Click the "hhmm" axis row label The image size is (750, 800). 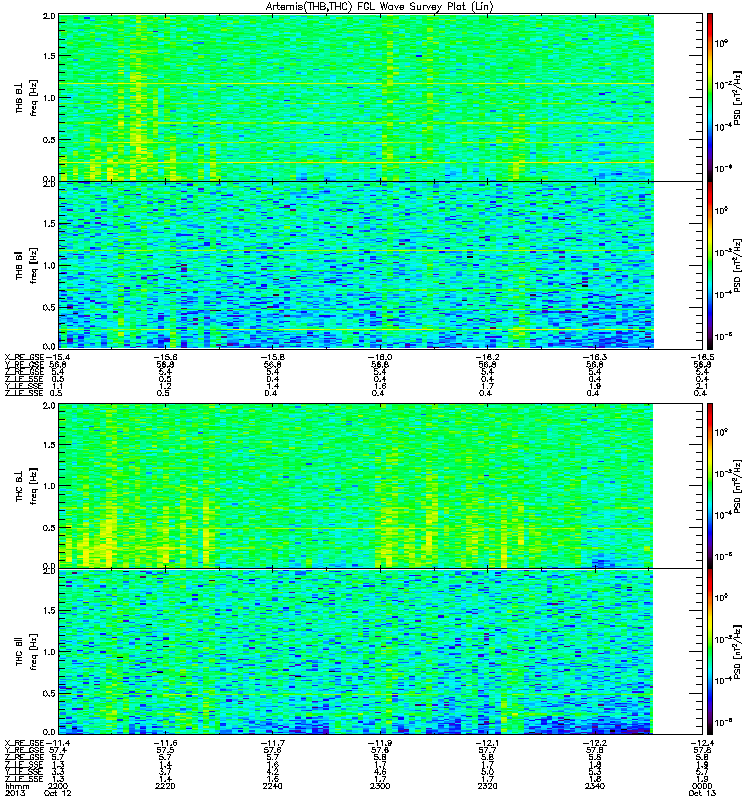tap(16, 786)
